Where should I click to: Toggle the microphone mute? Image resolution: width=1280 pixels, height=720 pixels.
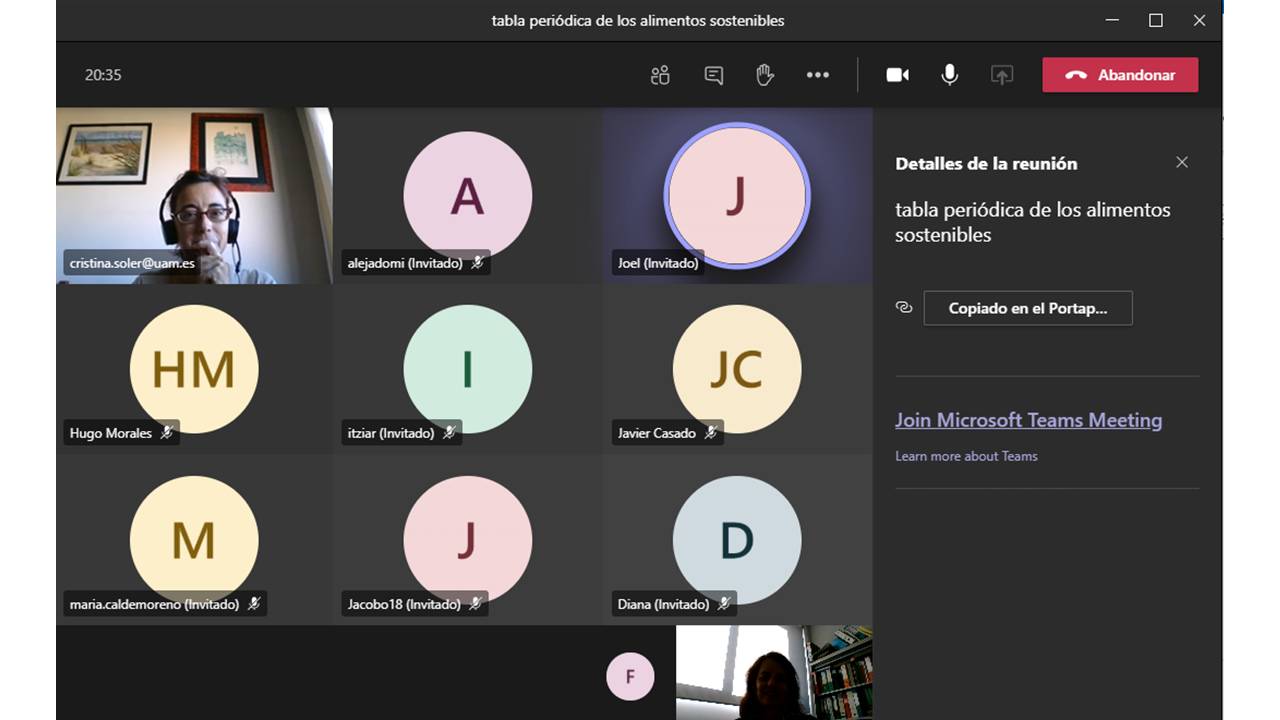point(949,75)
